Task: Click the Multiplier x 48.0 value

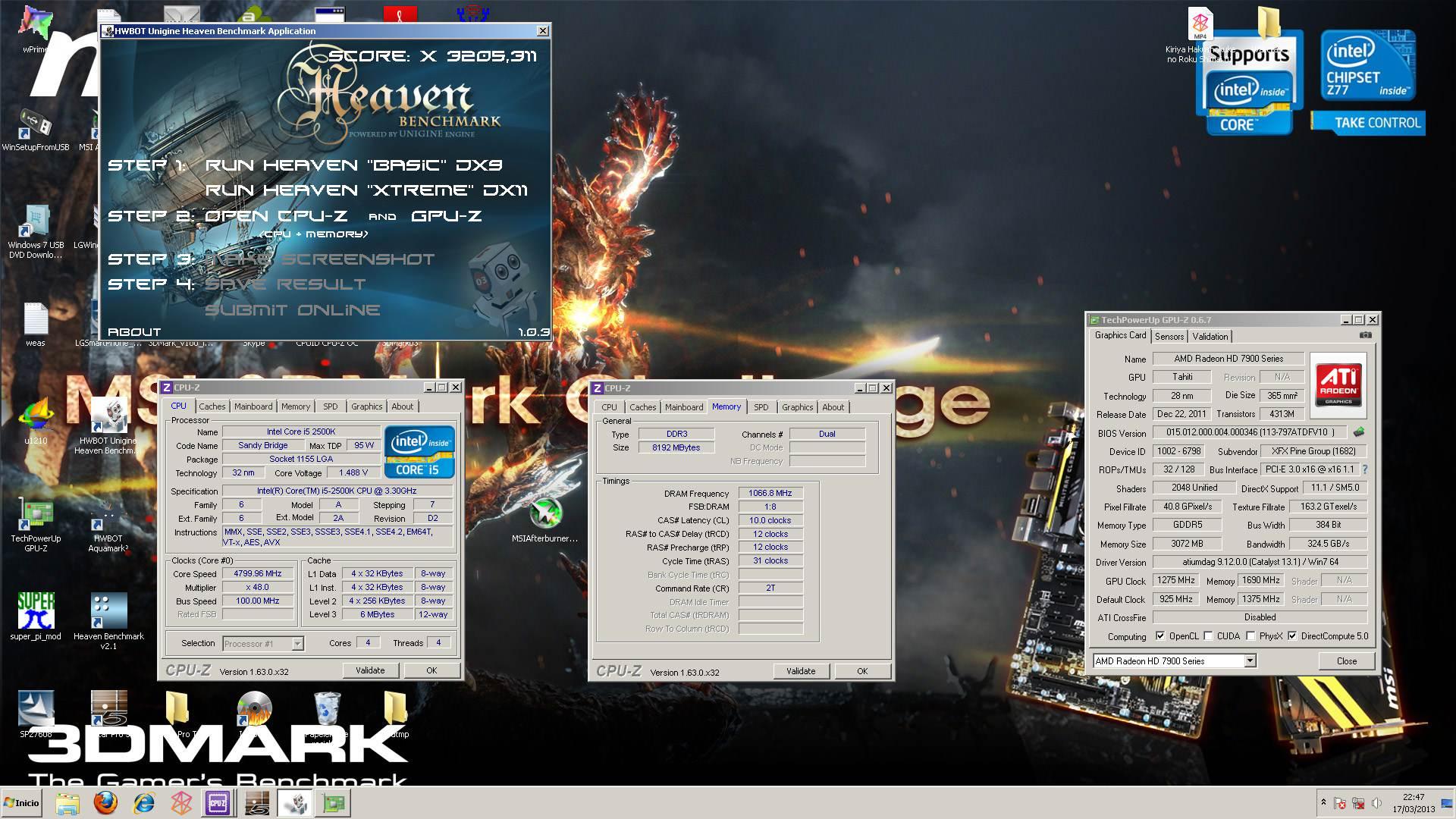Action: [258, 588]
